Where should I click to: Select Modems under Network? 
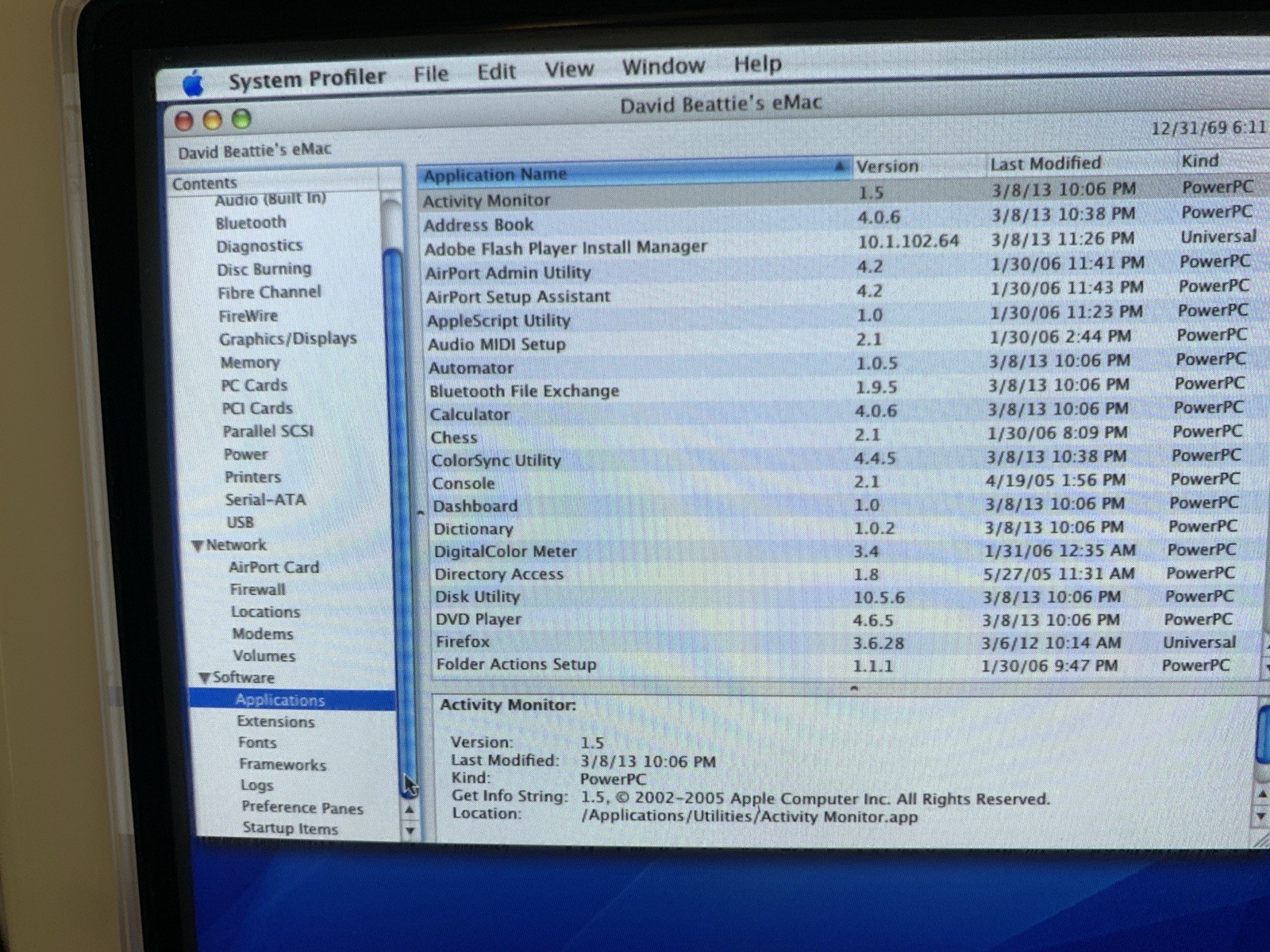(x=263, y=635)
